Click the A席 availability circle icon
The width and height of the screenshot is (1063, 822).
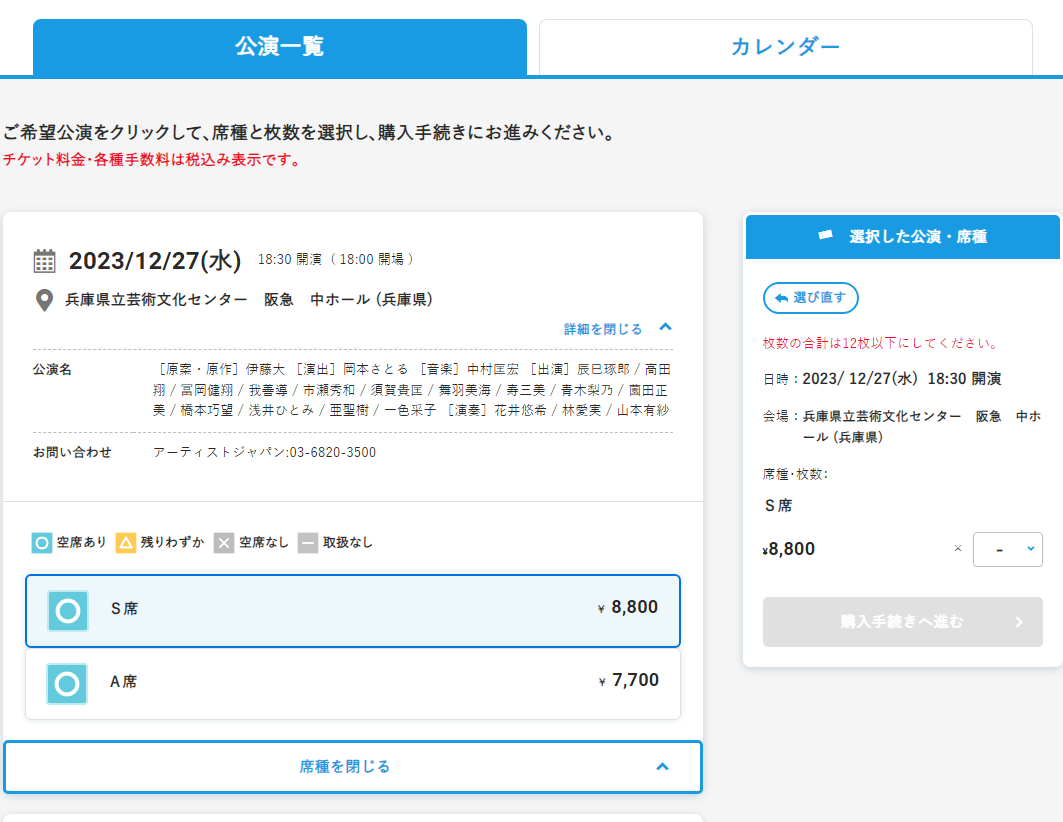pyautogui.click(x=67, y=684)
